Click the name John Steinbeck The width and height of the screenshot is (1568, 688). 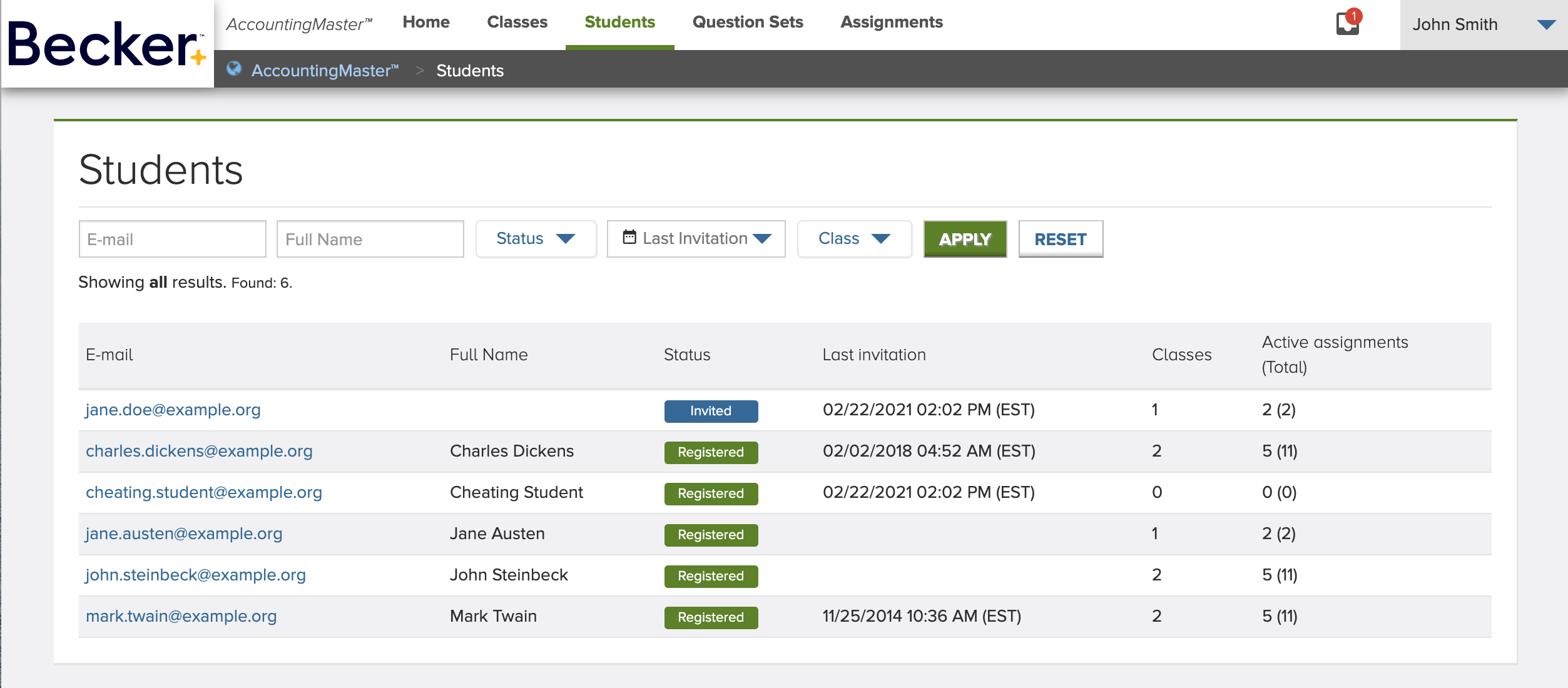(x=509, y=575)
